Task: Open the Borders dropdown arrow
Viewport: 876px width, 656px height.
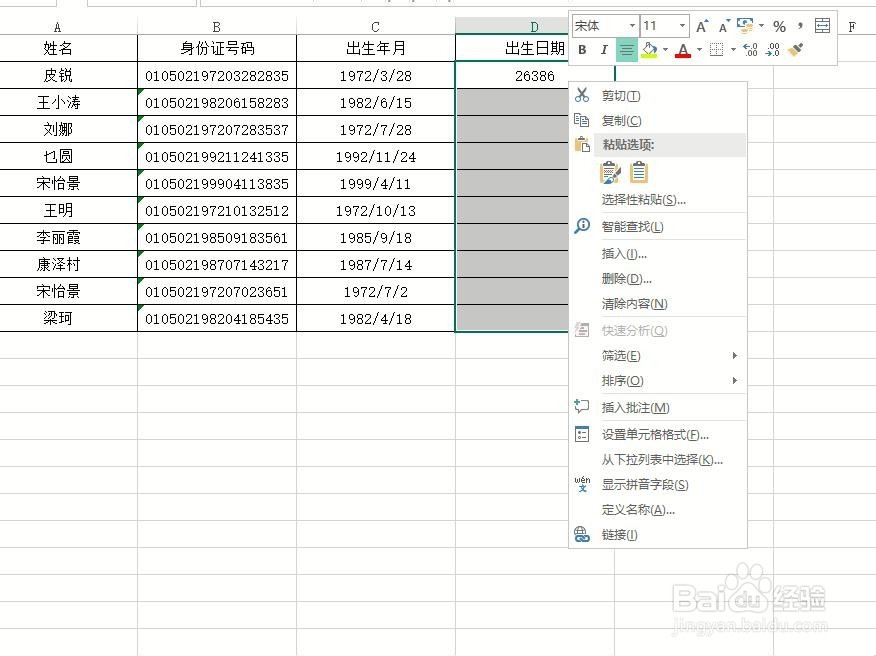Action: (x=732, y=49)
